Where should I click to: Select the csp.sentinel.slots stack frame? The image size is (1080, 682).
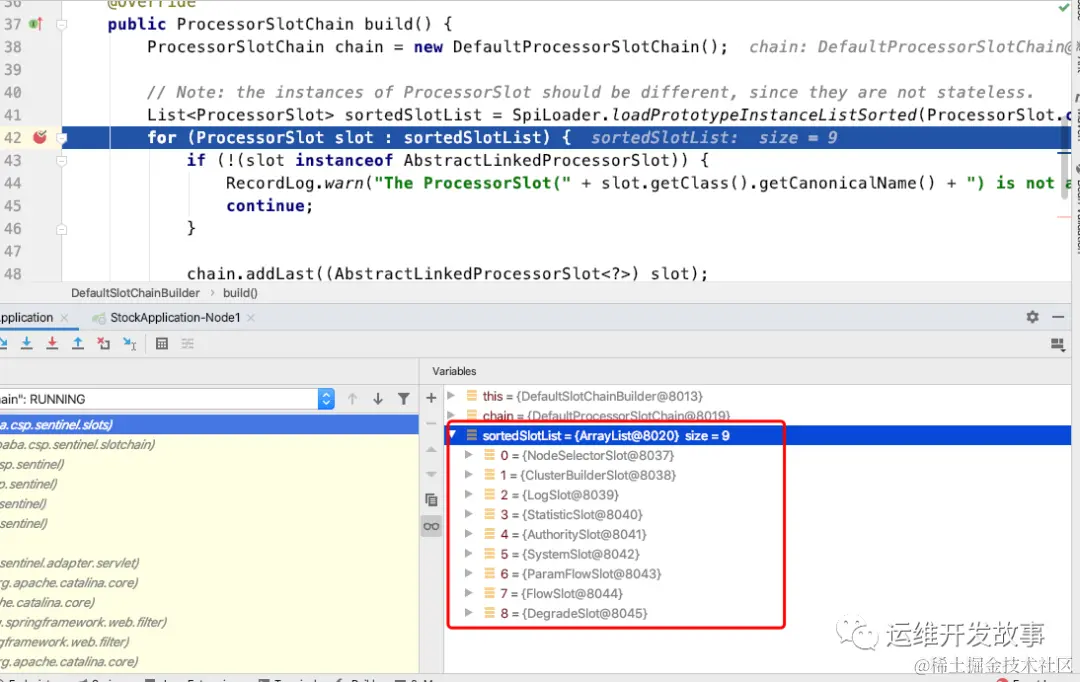(209, 424)
